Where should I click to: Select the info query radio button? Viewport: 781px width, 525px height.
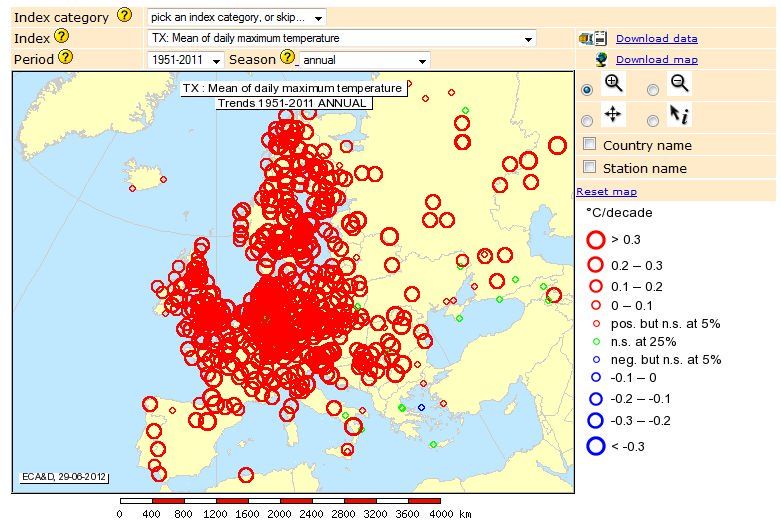652,121
